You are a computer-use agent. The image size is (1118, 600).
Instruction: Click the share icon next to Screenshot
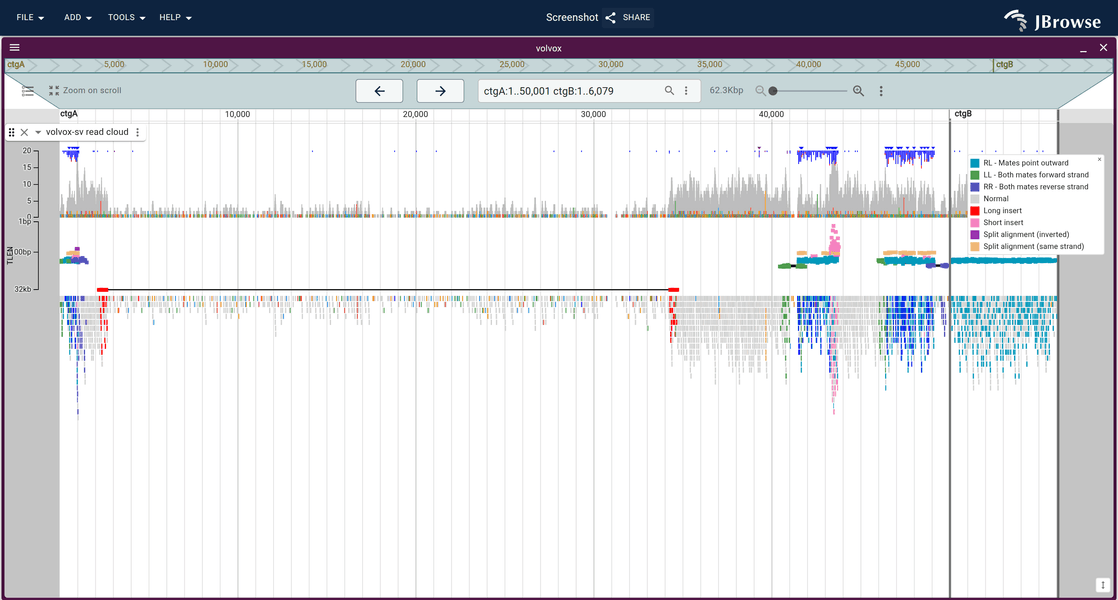pos(610,17)
